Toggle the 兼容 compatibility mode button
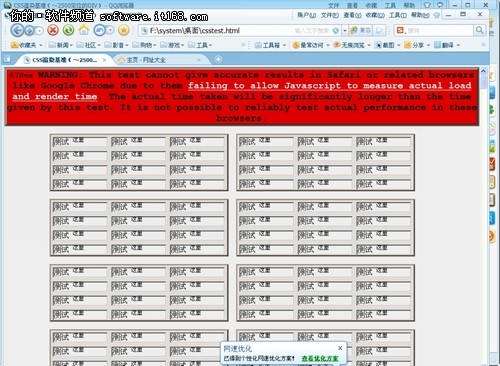The height and width of the screenshot is (366, 500). pyautogui.click(x=361, y=31)
